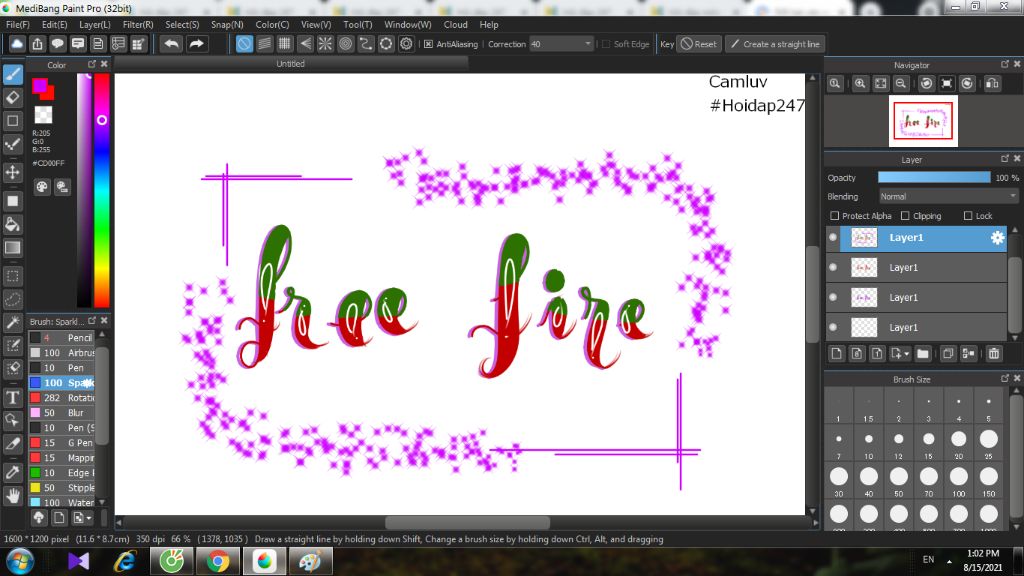
Task: Select the Text tool
Action: click(x=12, y=397)
